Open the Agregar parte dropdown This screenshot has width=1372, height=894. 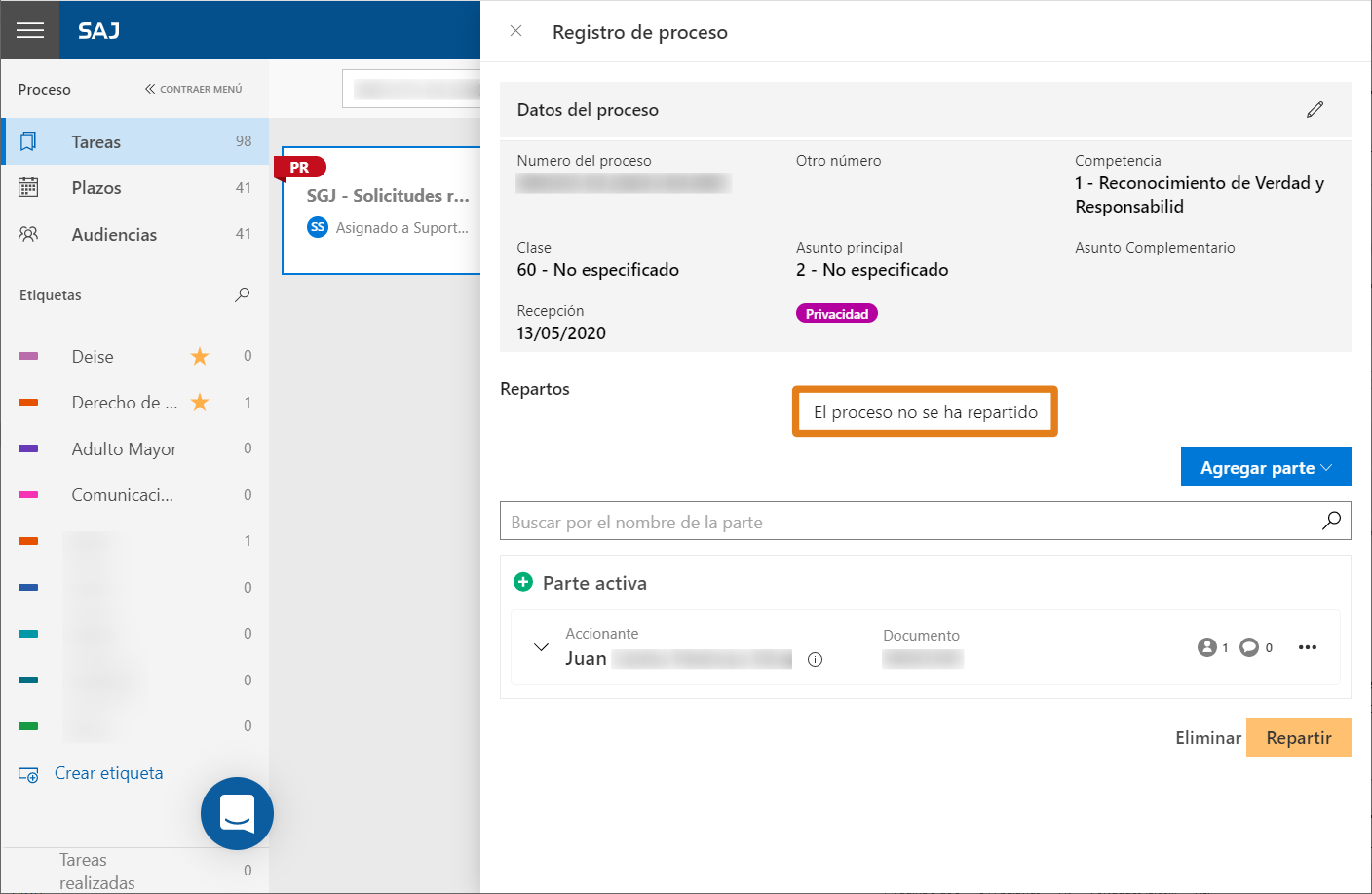pyautogui.click(x=1266, y=467)
